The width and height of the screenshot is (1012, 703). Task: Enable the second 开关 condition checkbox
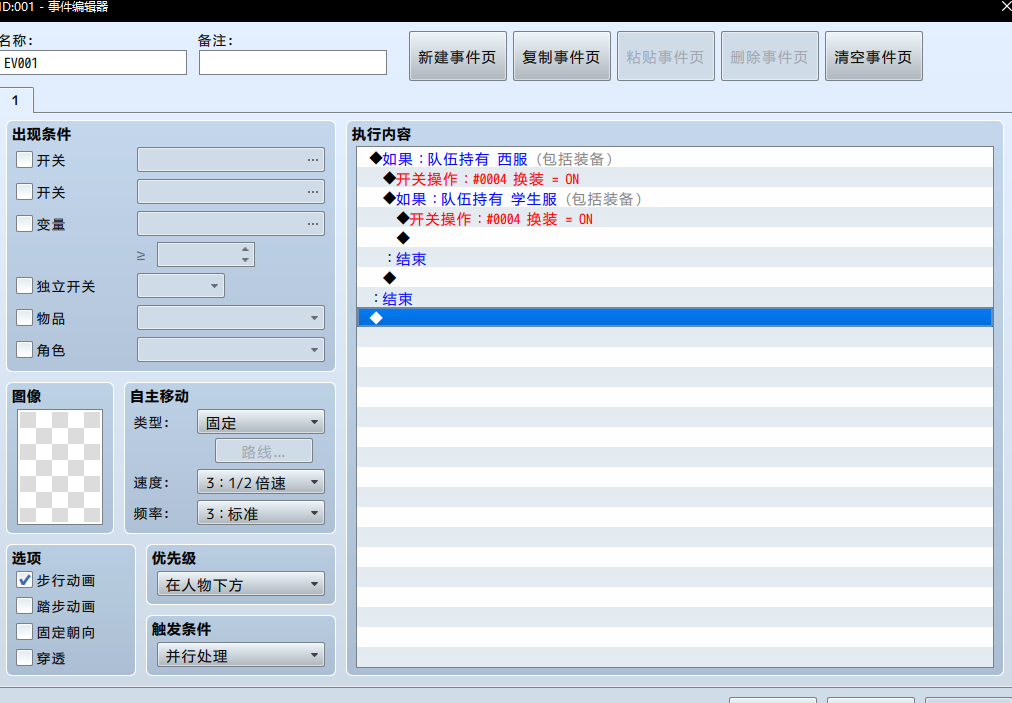click(x=25, y=192)
